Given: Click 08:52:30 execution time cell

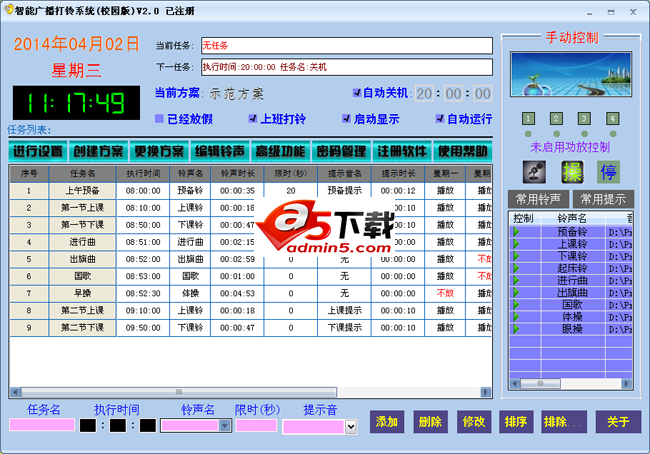Looking at the screenshot, I should [x=143, y=294].
